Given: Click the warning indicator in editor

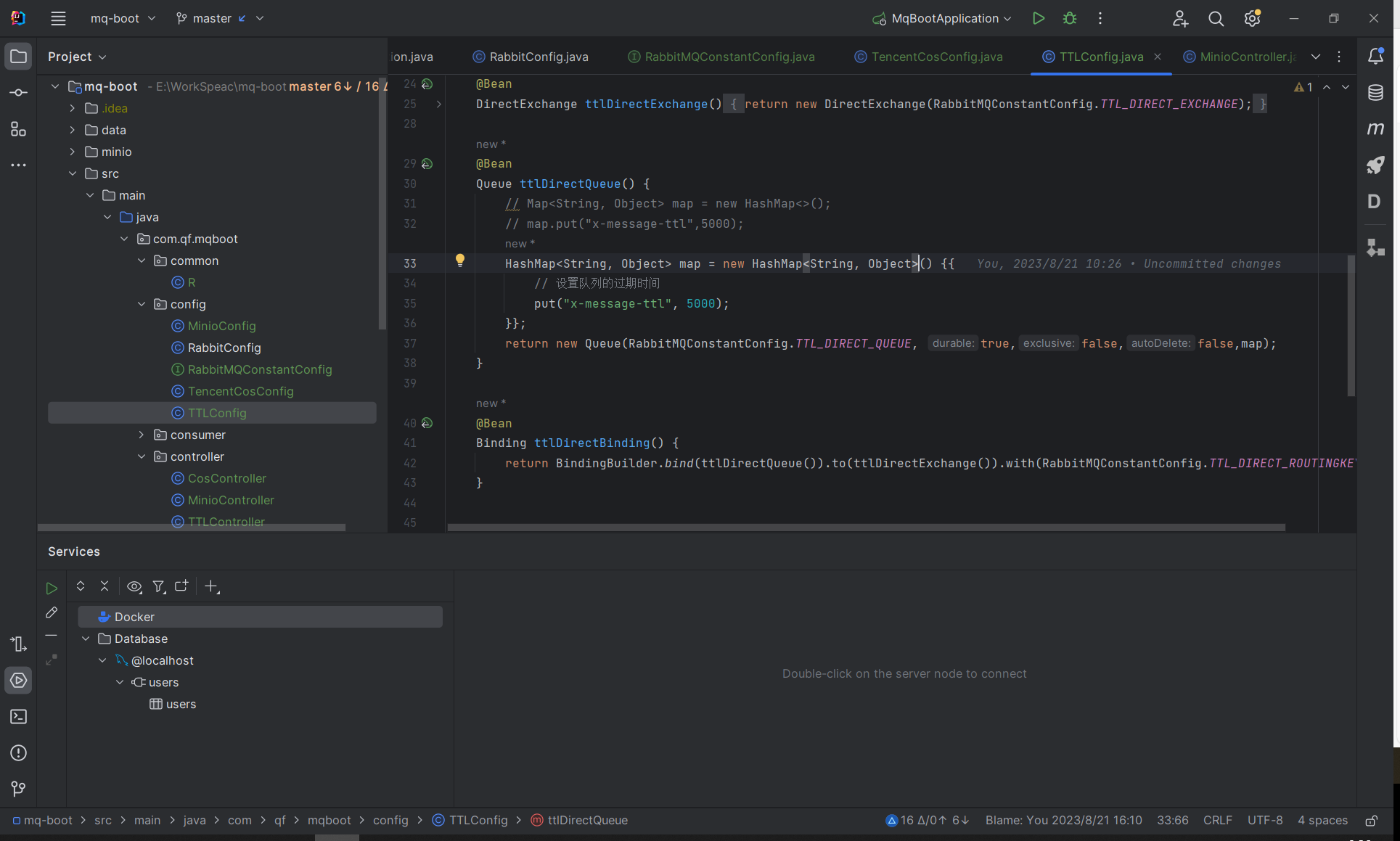Looking at the screenshot, I should (x=1303, y=87).
